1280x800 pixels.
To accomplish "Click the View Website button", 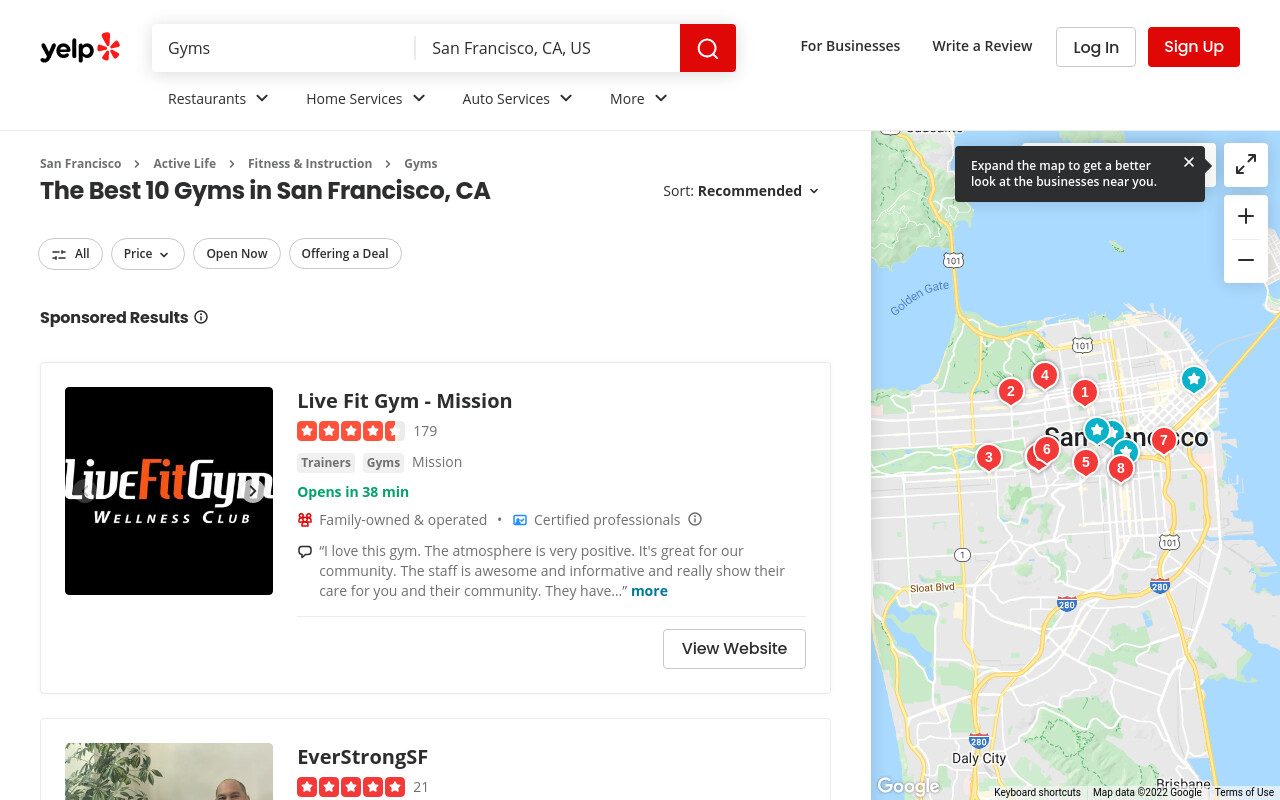I will 734,649.
